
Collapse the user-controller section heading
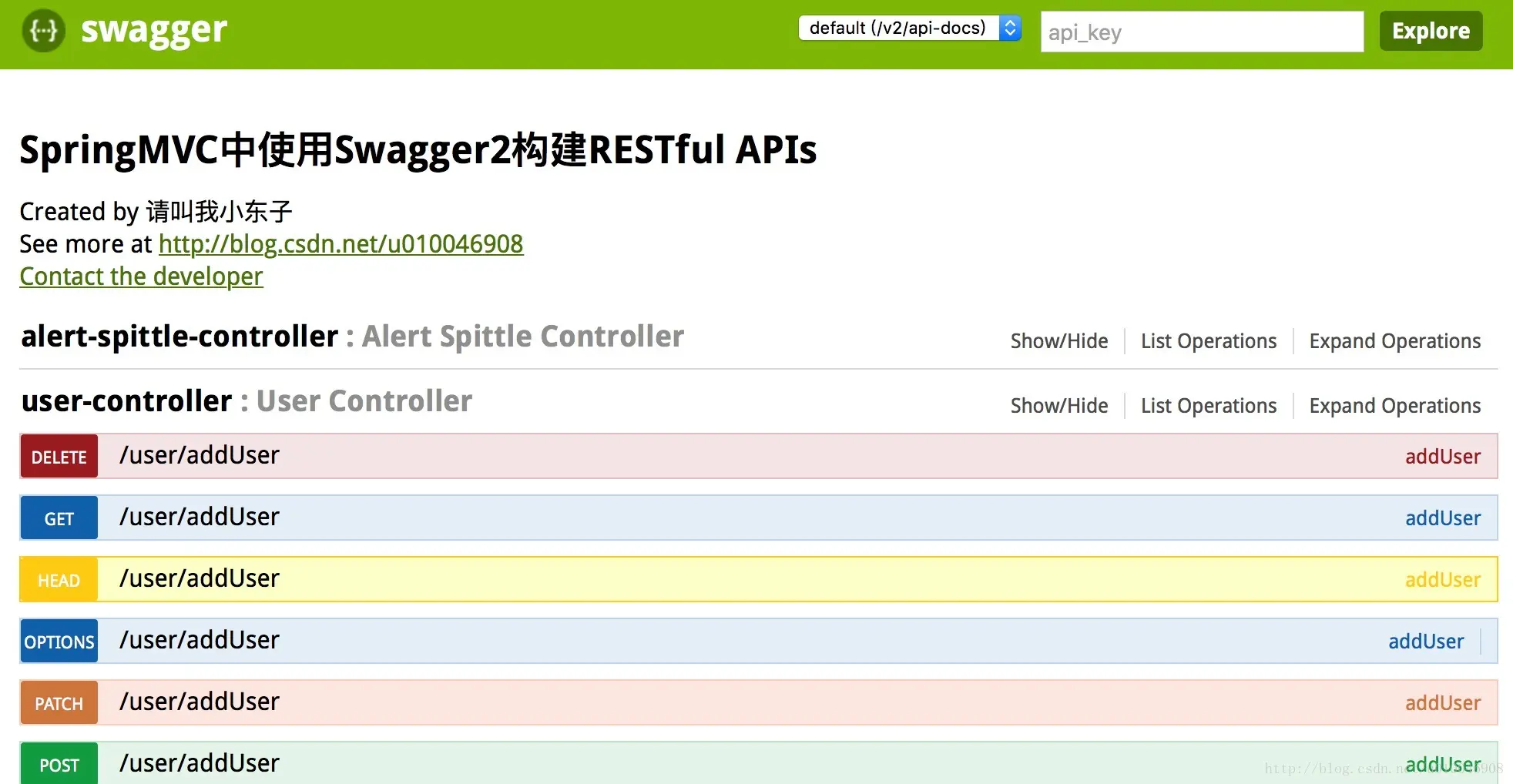tap(126, 401)
